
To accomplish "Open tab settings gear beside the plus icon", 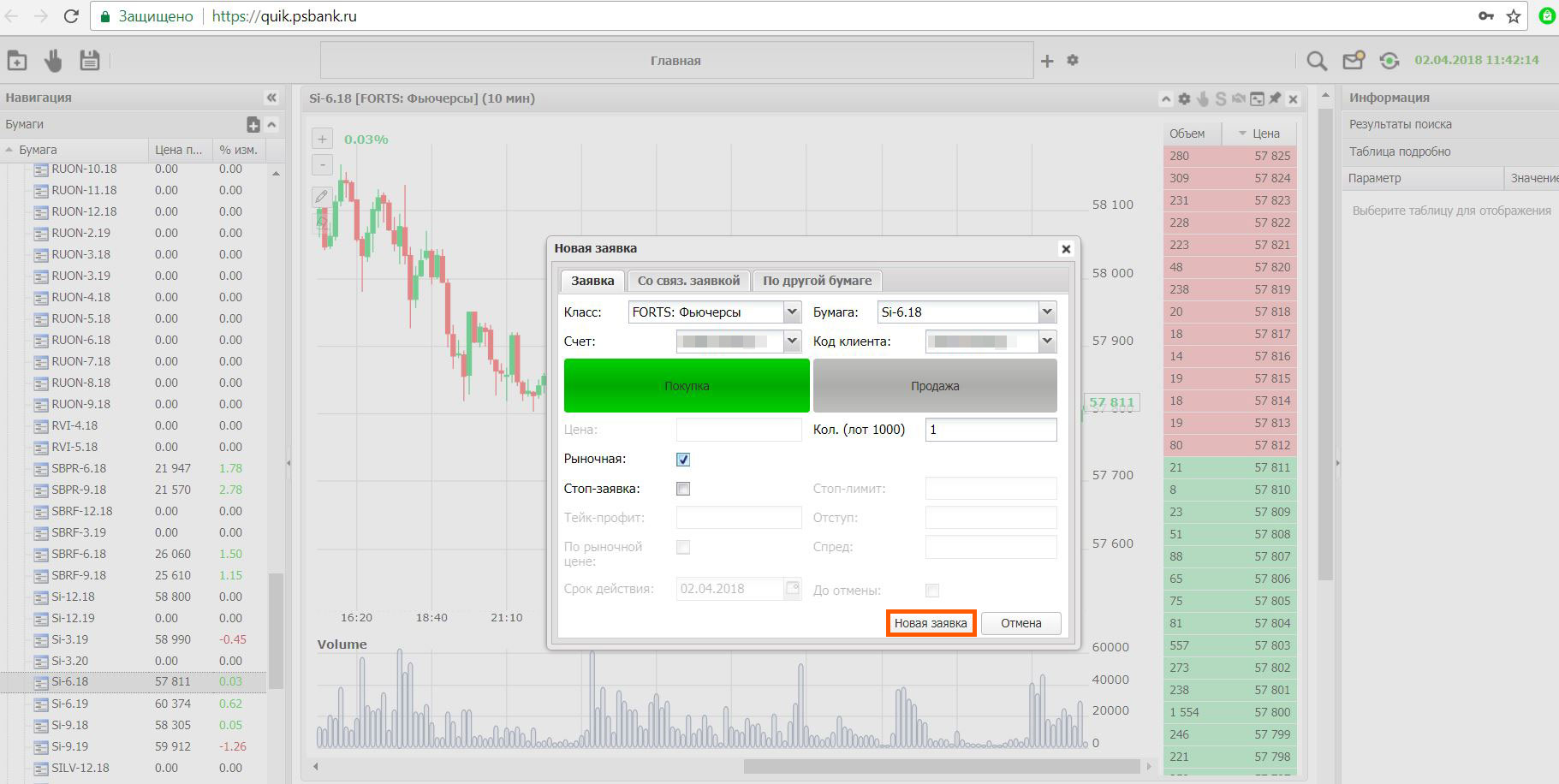I will (1073, 60).
